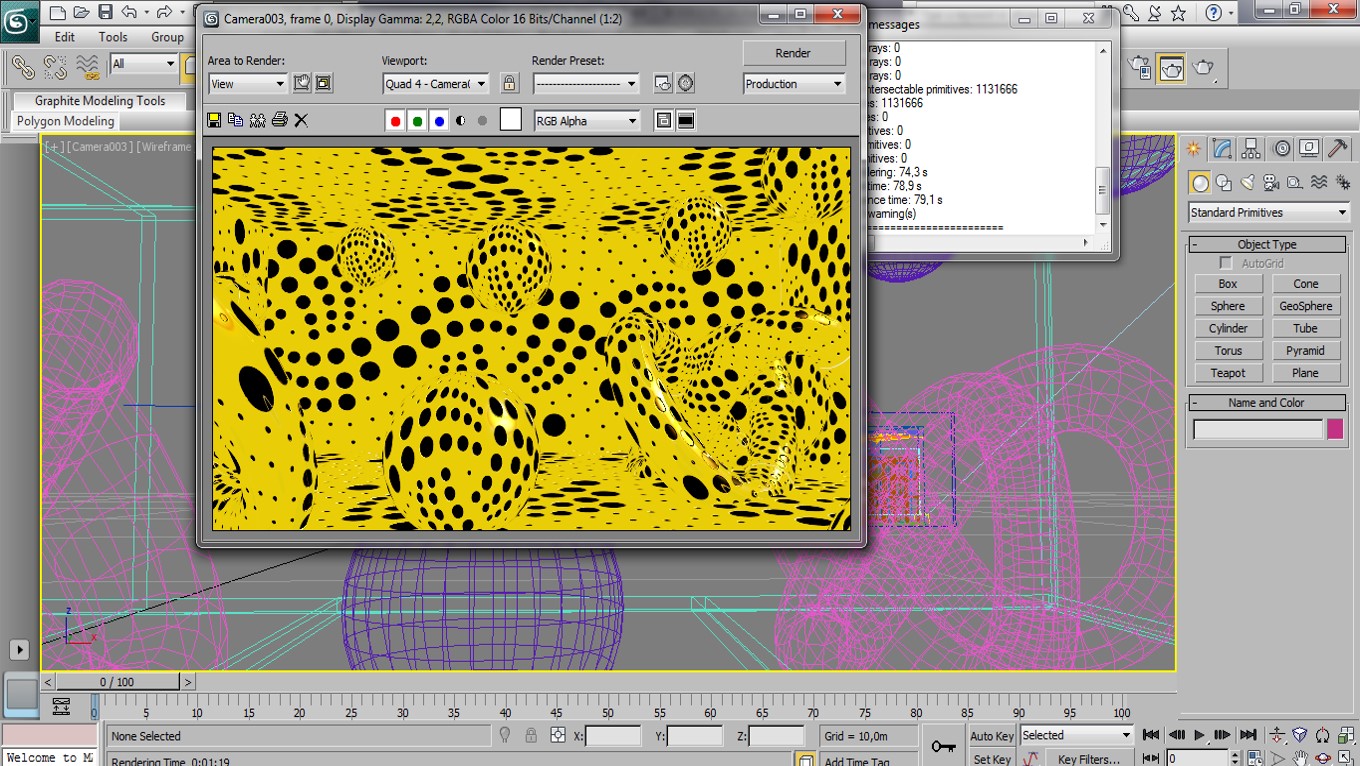This screenshot has height=766, width=1360.
Task: Toggle monochrome display circle
Action: (x=482, y=121)
